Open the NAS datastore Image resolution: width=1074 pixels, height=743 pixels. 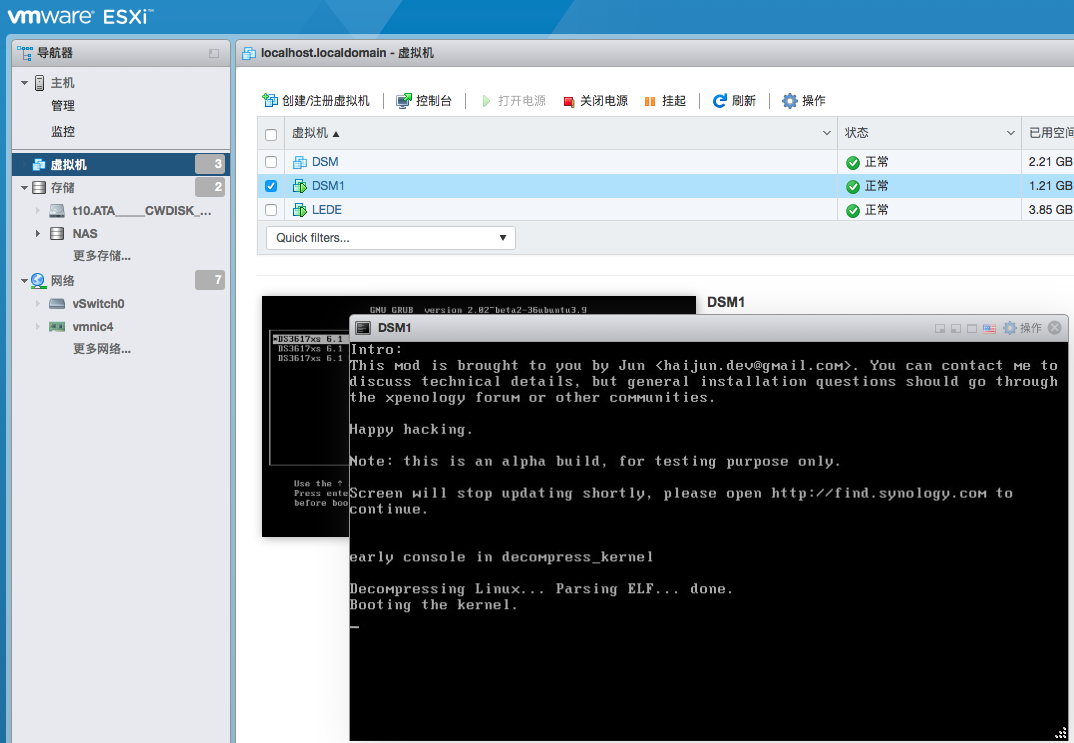[x=85, y=234]
